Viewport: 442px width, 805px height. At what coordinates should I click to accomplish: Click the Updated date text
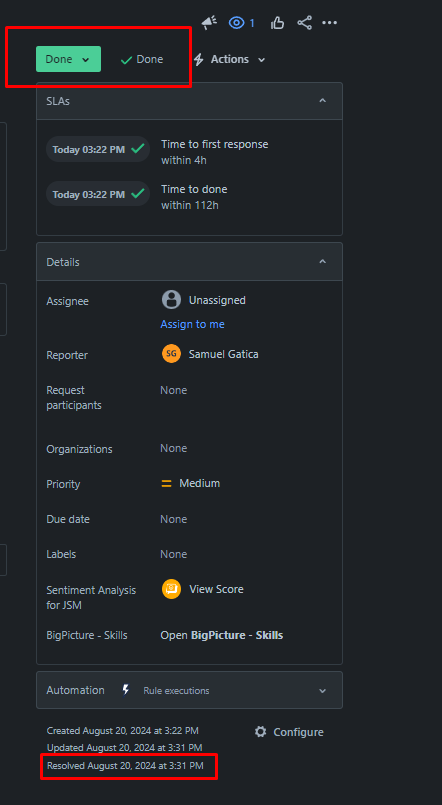coord(124,748)
